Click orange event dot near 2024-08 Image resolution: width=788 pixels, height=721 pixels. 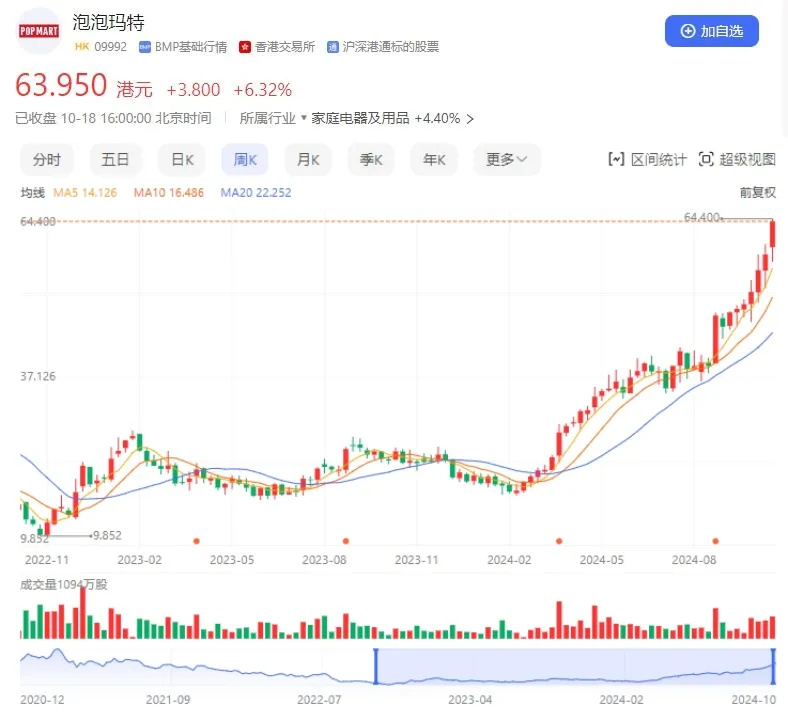[x=716, y=541]
